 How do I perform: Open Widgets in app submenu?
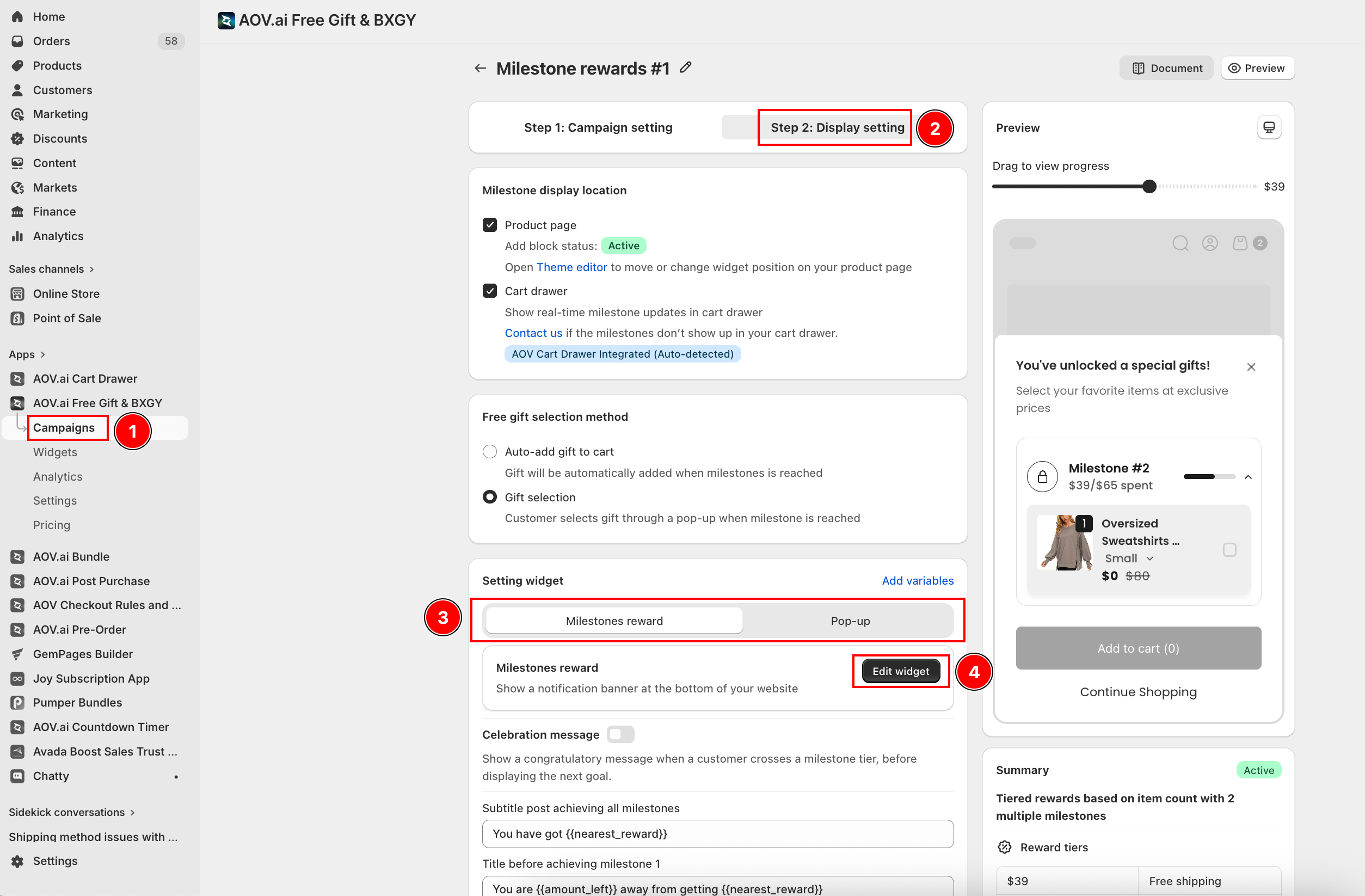pos(55,452)
